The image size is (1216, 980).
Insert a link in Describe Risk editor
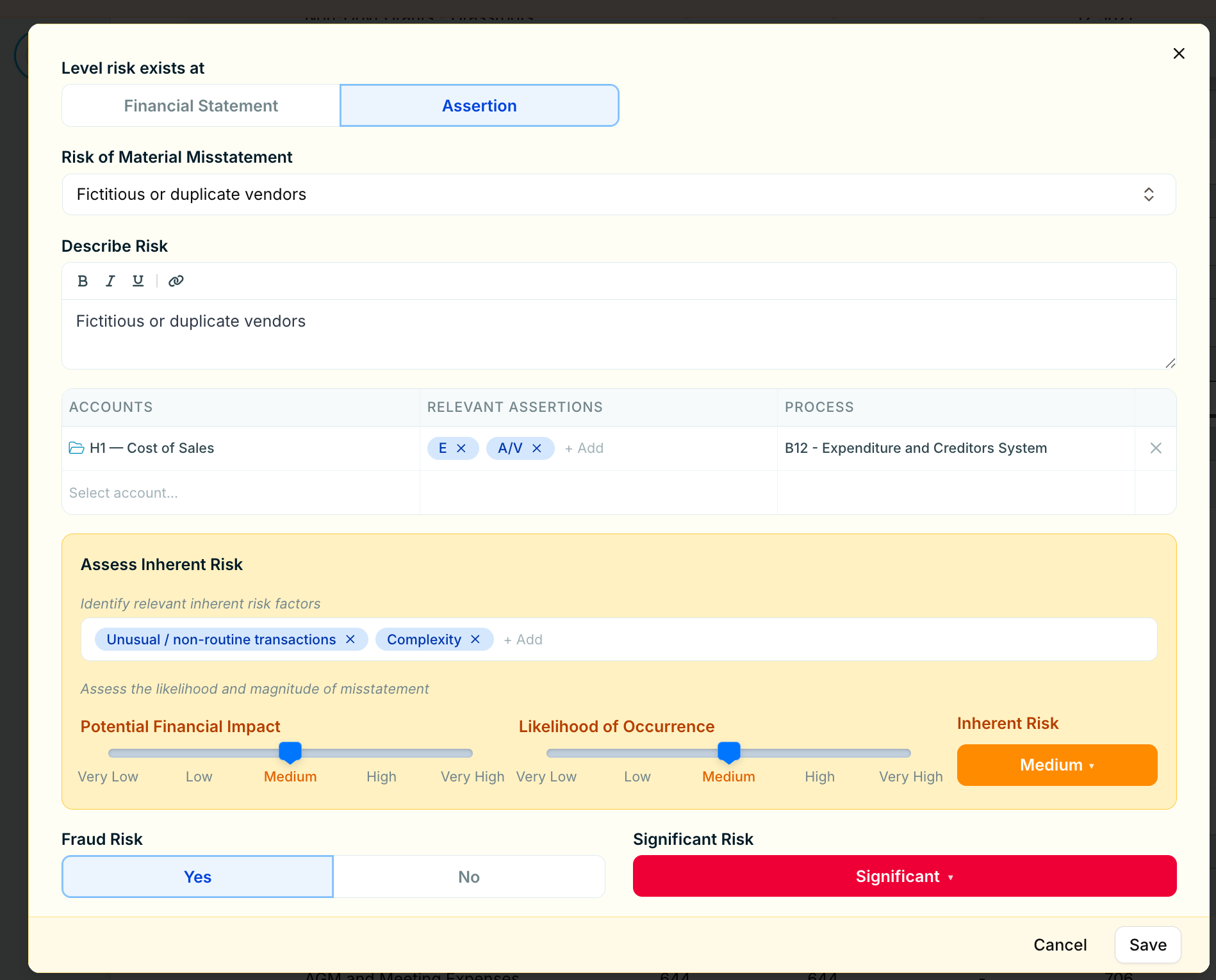point(176,281)
